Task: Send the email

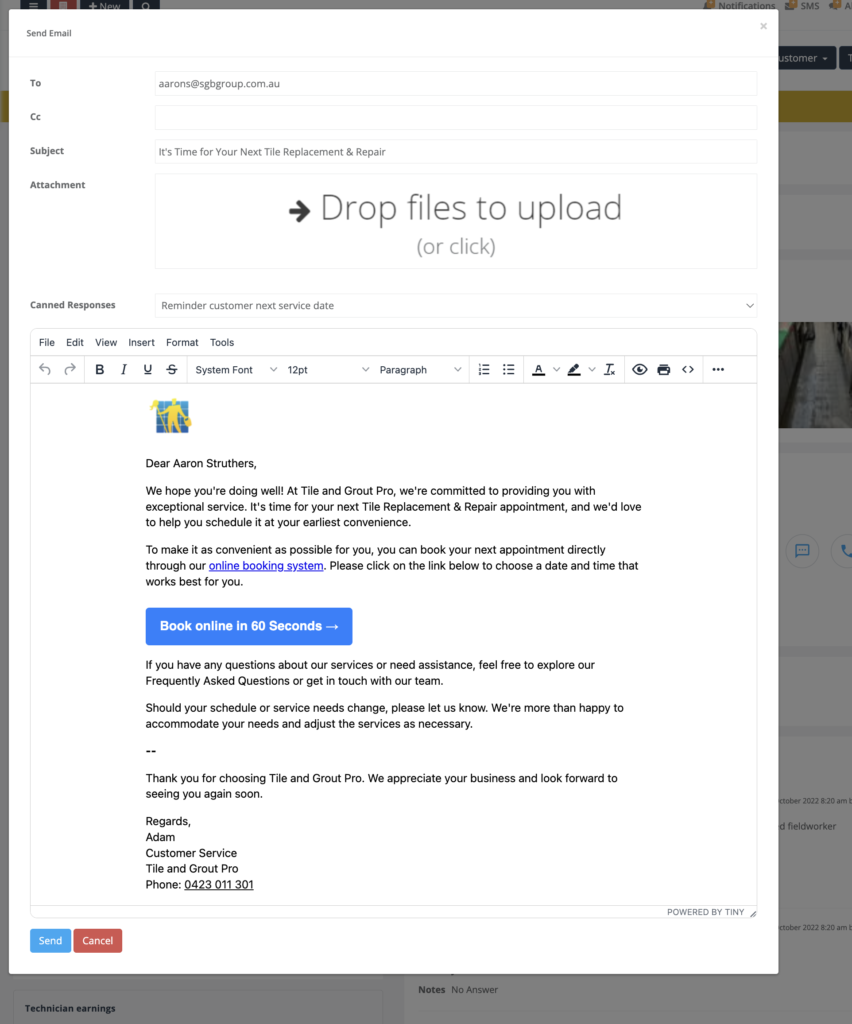Action: (x=50, y=940)
